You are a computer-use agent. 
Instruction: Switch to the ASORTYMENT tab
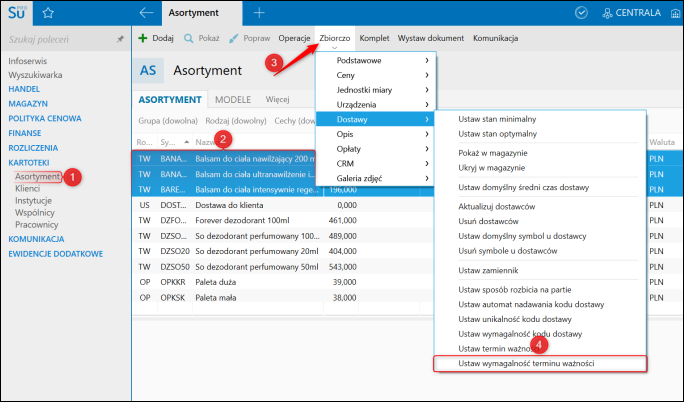coord(170,100)
